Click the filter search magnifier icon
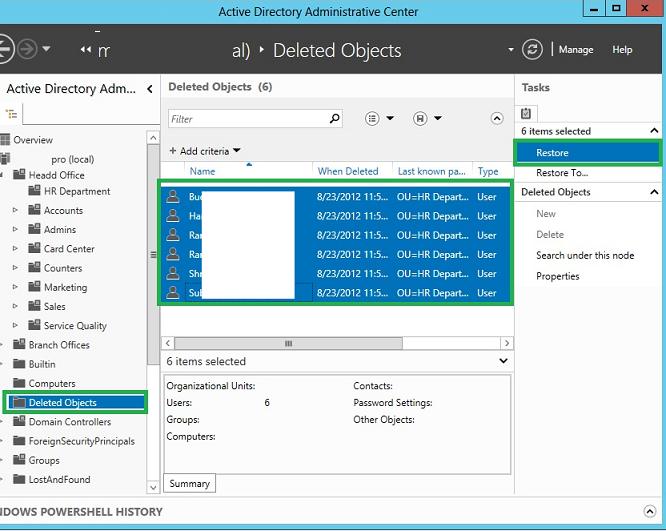Screen dimensions: 666x531 tap(335, 119)
